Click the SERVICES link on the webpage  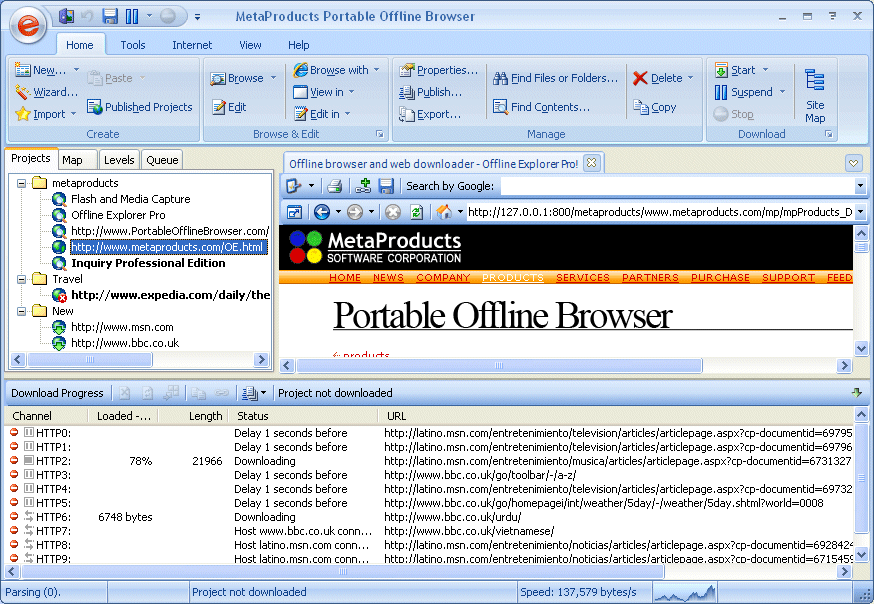point(582,277)
